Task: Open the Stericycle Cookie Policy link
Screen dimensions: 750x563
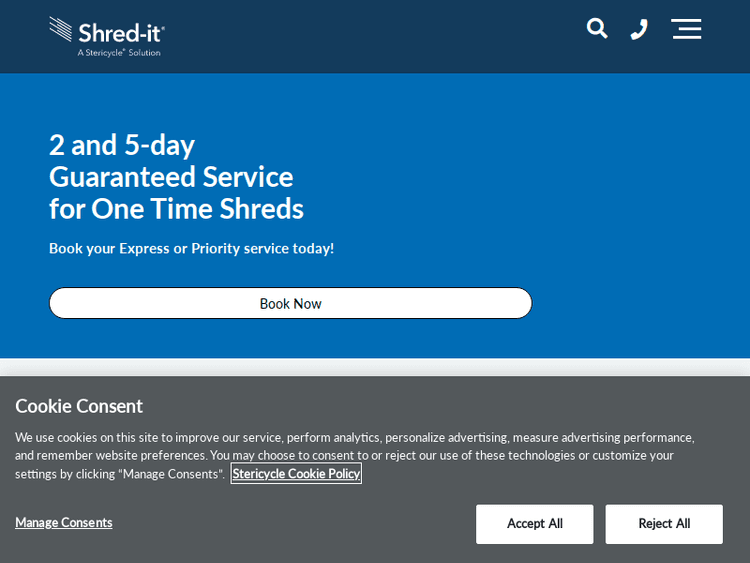Action: pyautogui.click(x=296, y=474)
